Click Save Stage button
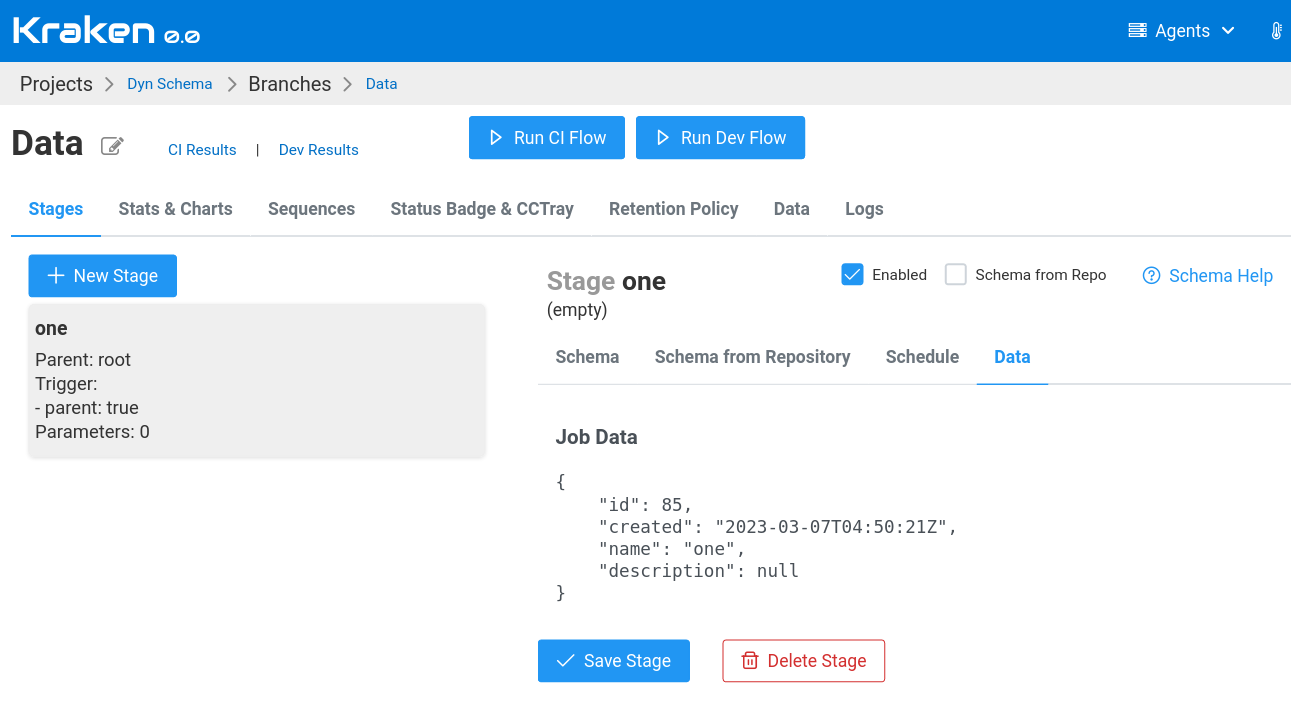1291x708 pixels. point(614,661)
